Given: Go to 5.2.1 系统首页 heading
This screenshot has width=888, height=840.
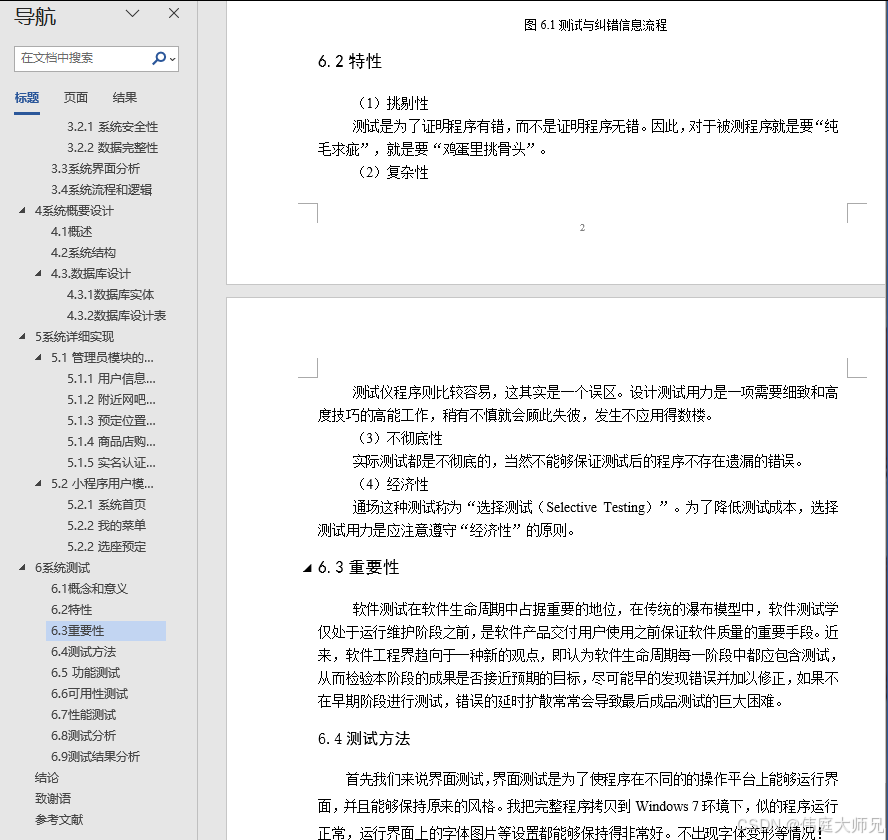Looking at the screenshot, I should [x=106, y=505].
